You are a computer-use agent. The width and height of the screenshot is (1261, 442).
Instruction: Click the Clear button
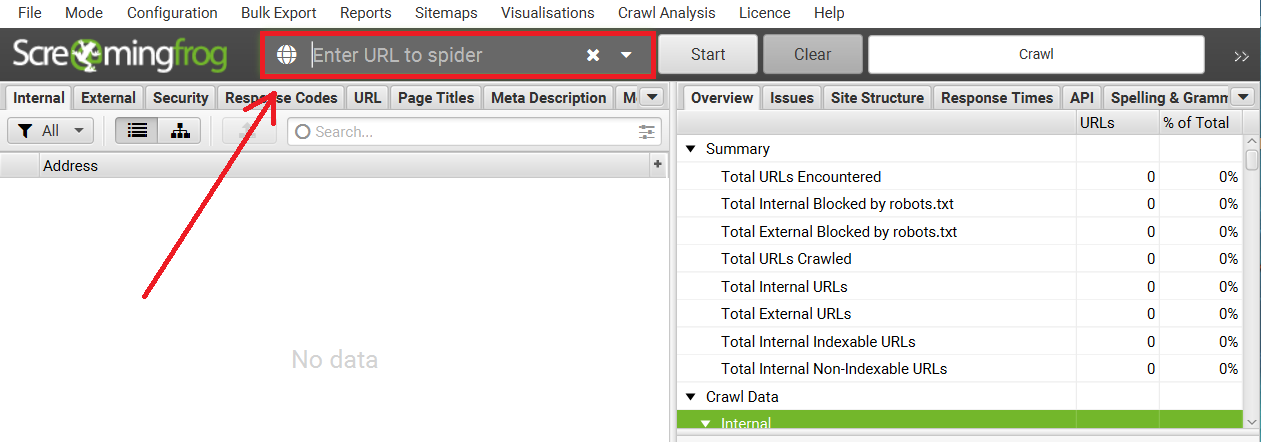(x=813, y=55)
